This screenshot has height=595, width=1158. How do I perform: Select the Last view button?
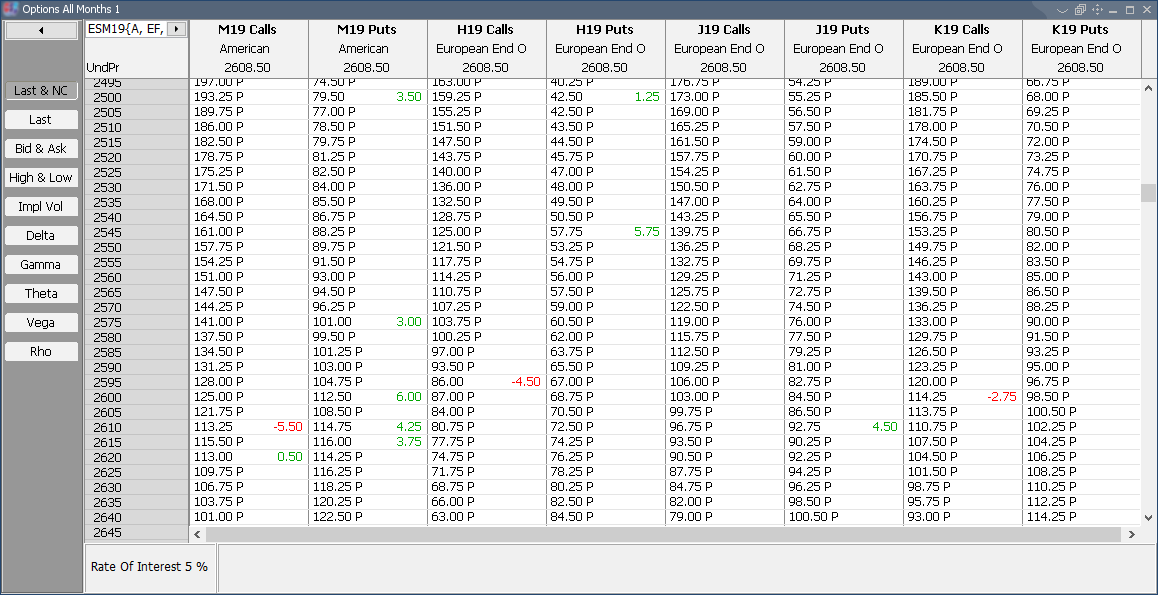(41, 120)
